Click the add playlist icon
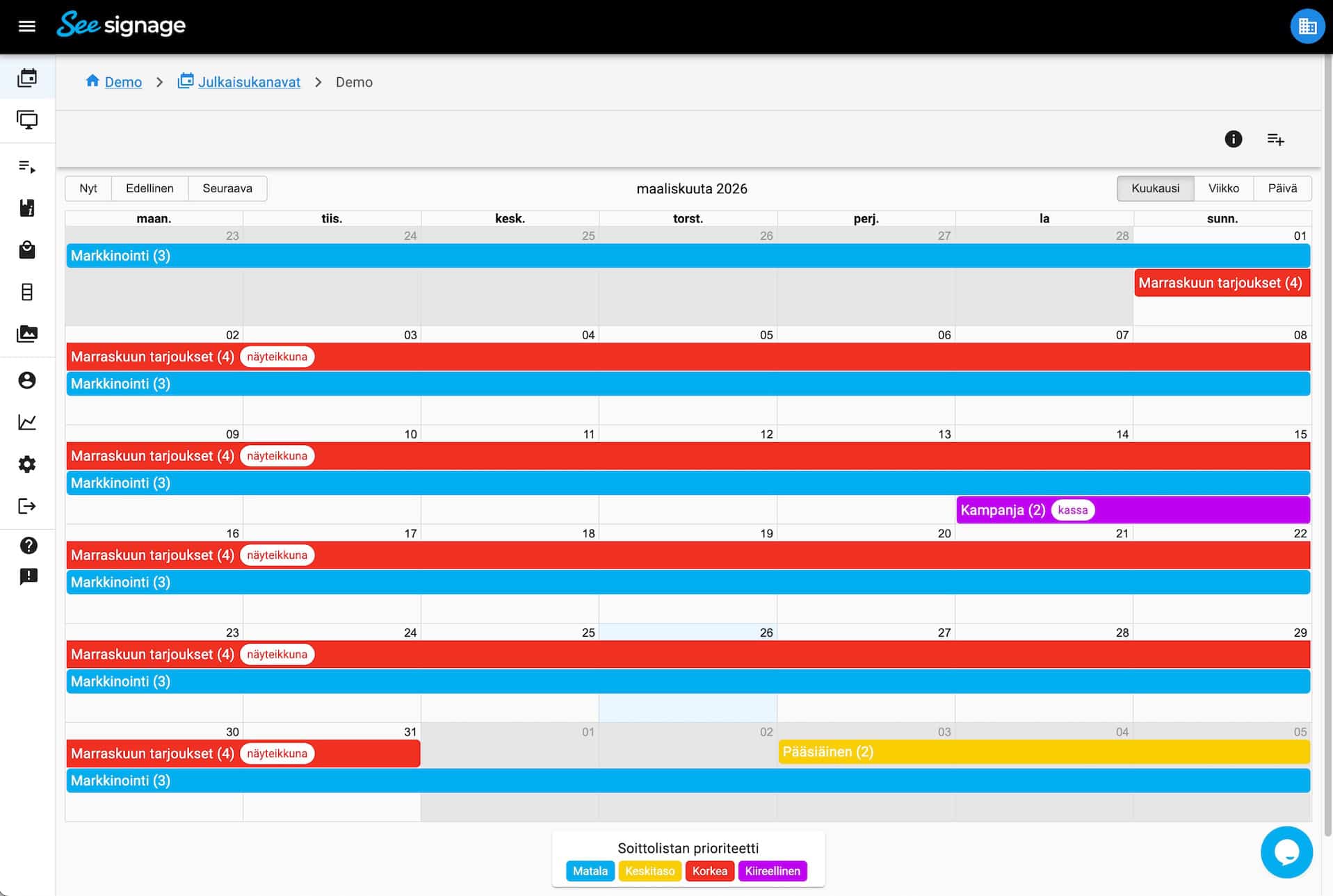Screen dimensions: 1333x896 pyautogui.click(x=1275, y=139)
